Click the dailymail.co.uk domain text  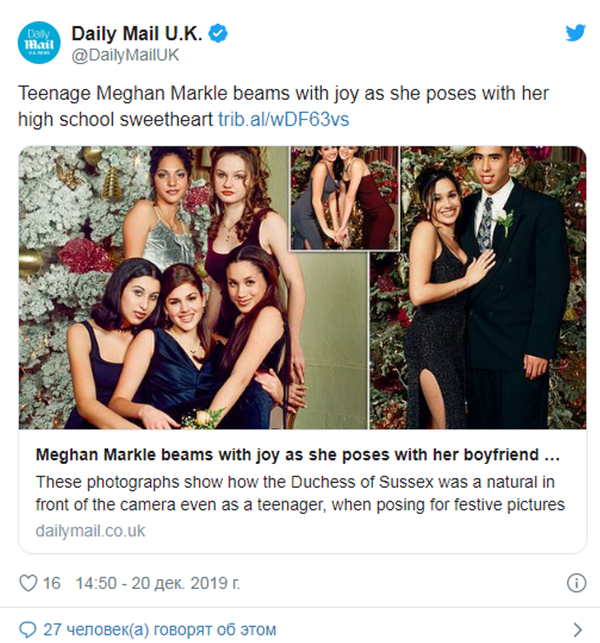tap(91, 531)
